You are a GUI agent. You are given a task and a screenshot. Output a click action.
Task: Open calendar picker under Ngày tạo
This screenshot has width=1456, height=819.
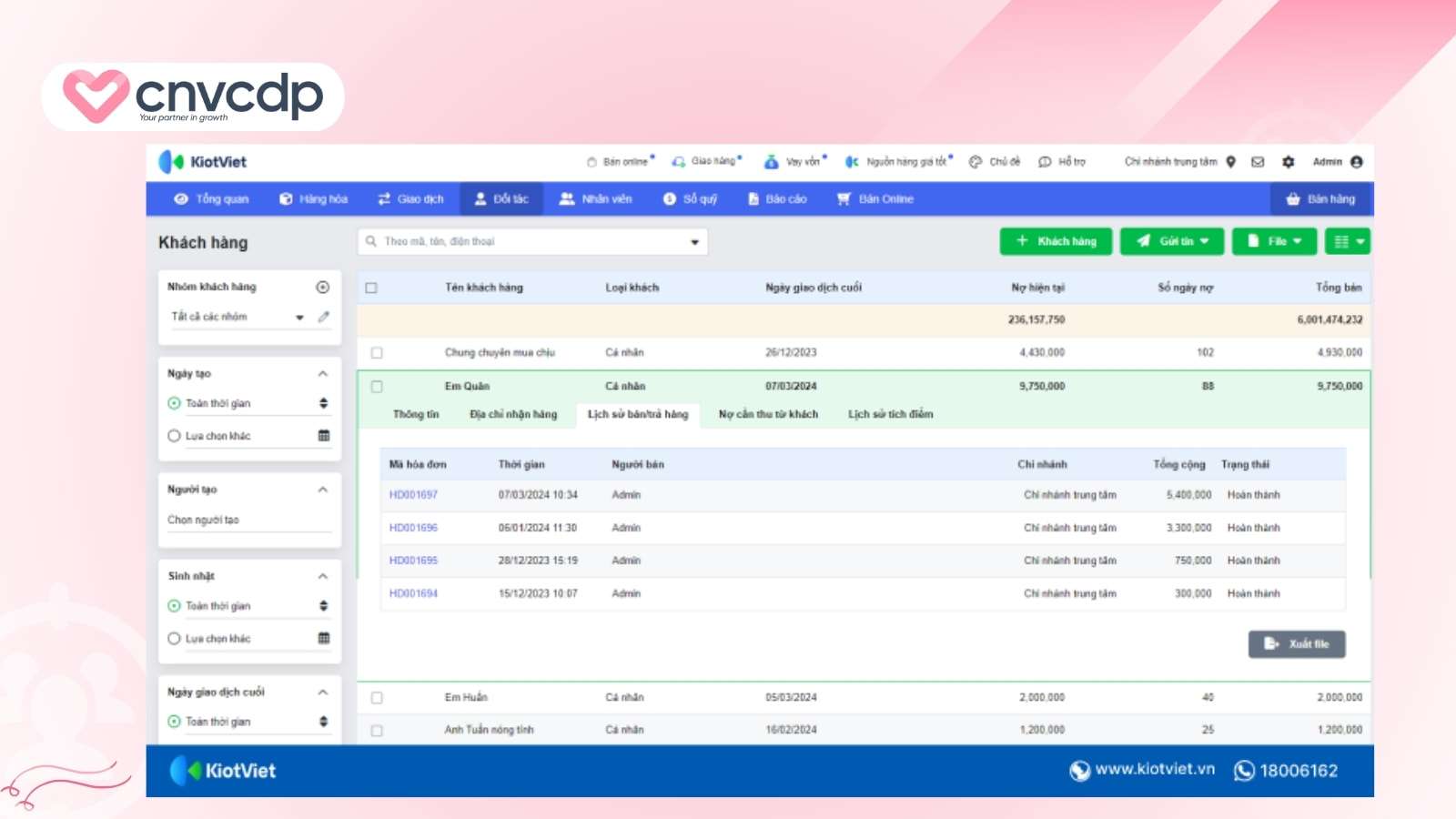pyautogui.click(x=323, y=436)
